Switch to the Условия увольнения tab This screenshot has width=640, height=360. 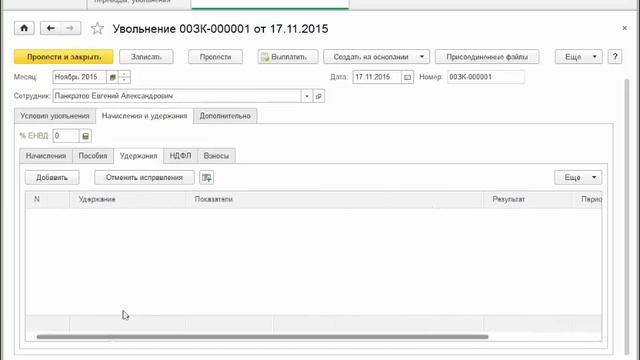[x=55, y=116]
